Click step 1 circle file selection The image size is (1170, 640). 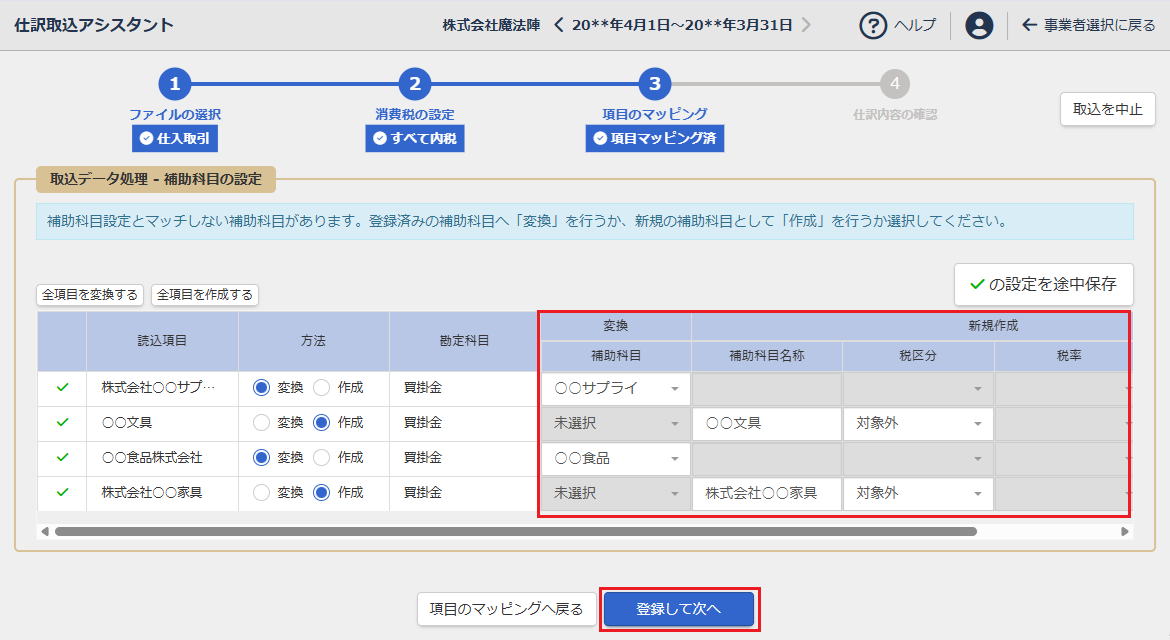pyautogui.click(x=175, y=84)
